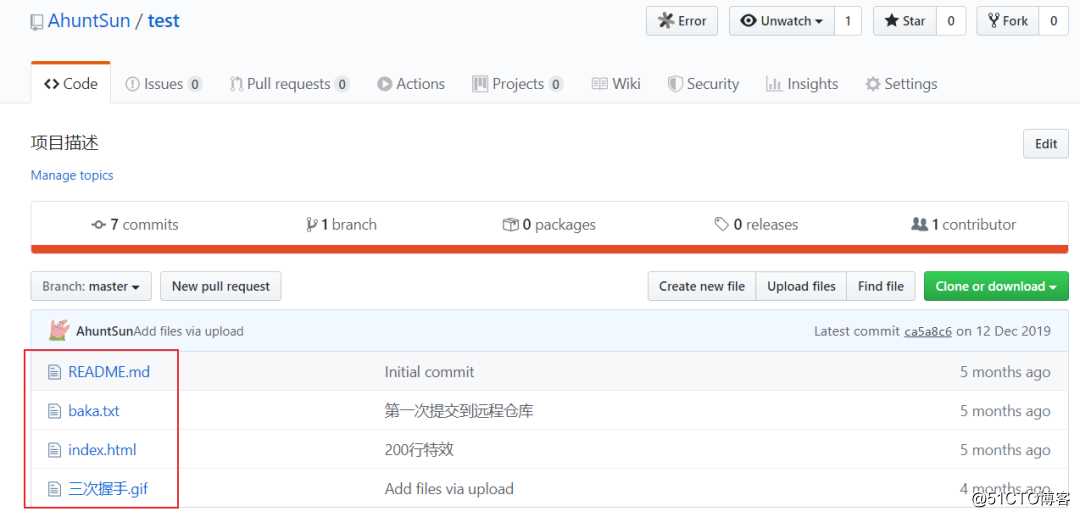Click the Error button
The width and height of the screenshot is (1080, 517).
coord(682,21)
